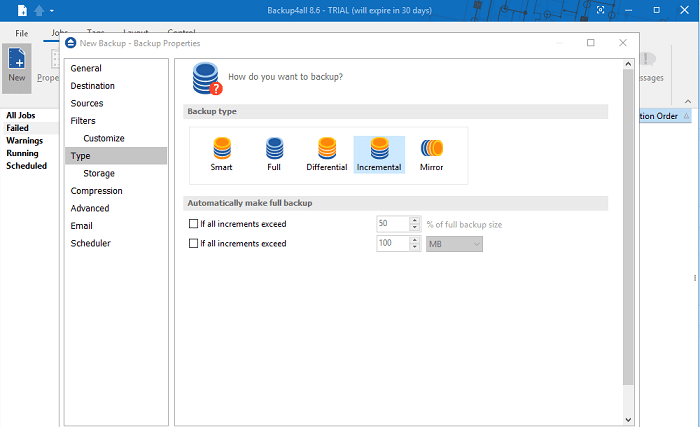Choose the Full backup type icon
Screen dimensions: 700x427
pyautogui.click(x=273, y=149)
